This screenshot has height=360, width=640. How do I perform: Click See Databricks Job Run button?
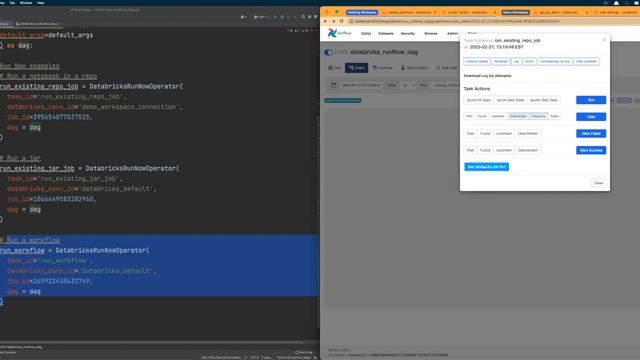click(x=487, y=167)
